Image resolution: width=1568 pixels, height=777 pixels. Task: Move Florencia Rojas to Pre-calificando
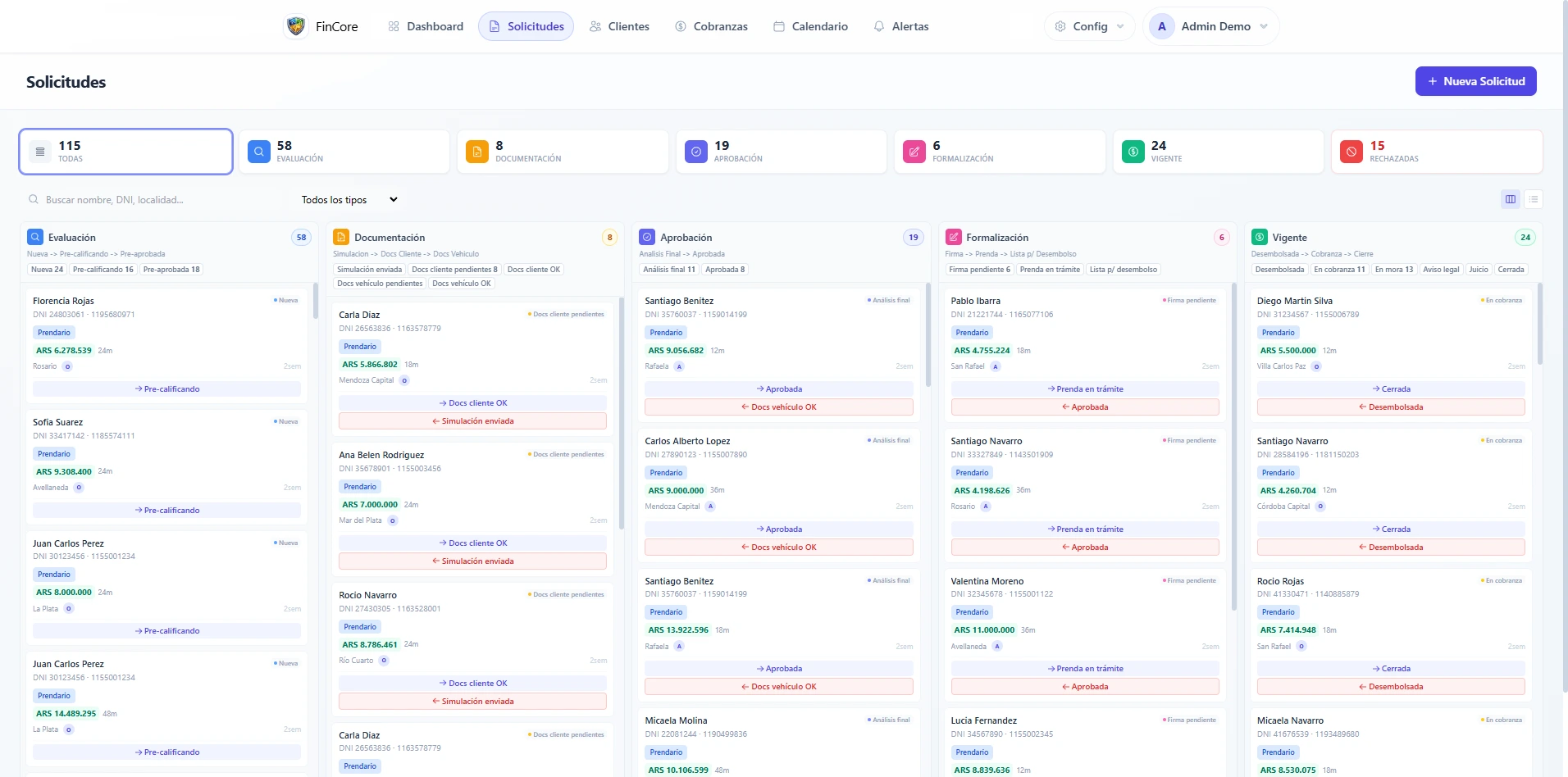(x=167, y=389)
